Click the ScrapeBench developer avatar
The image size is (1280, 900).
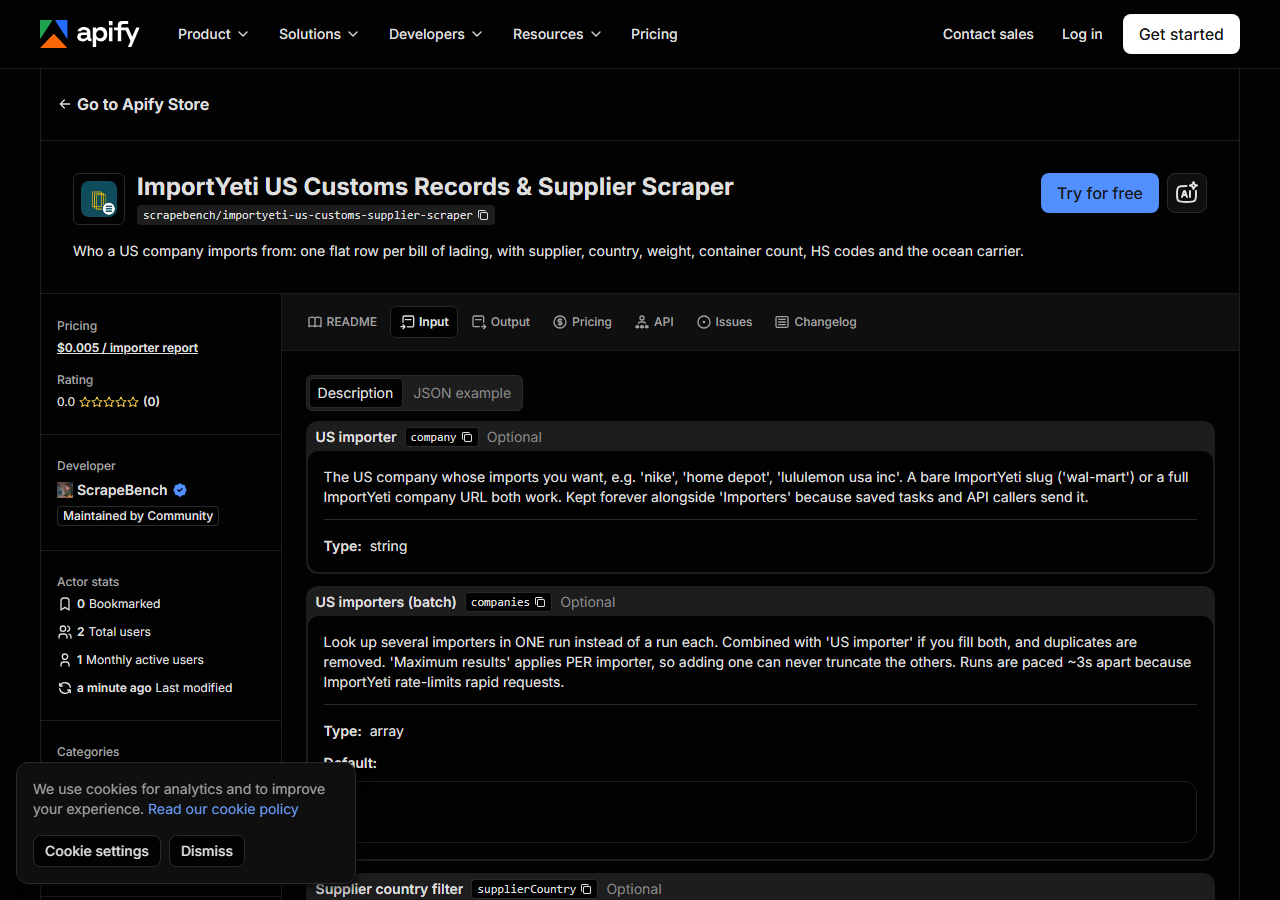tap(65, 490)
